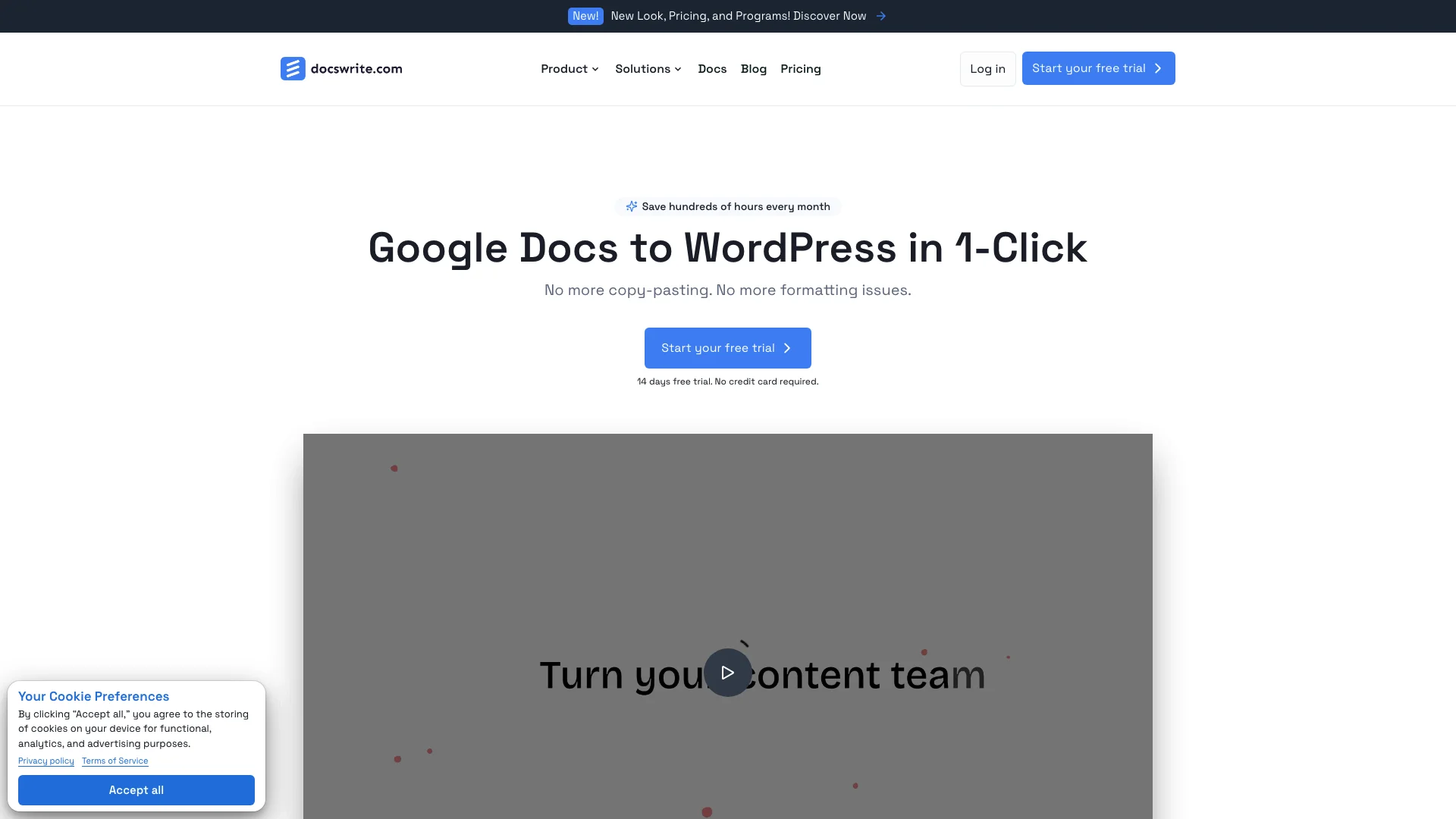Click Docs navigation item
The width and height of the screenshot is (1456, 819).
pyautogui.click(x=712, y=68)
